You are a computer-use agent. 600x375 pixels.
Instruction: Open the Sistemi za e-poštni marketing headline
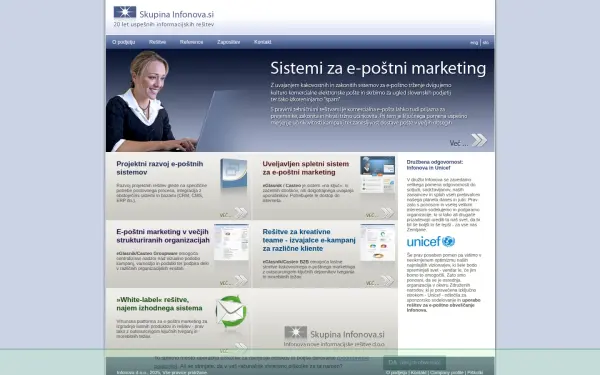[378, 68]
